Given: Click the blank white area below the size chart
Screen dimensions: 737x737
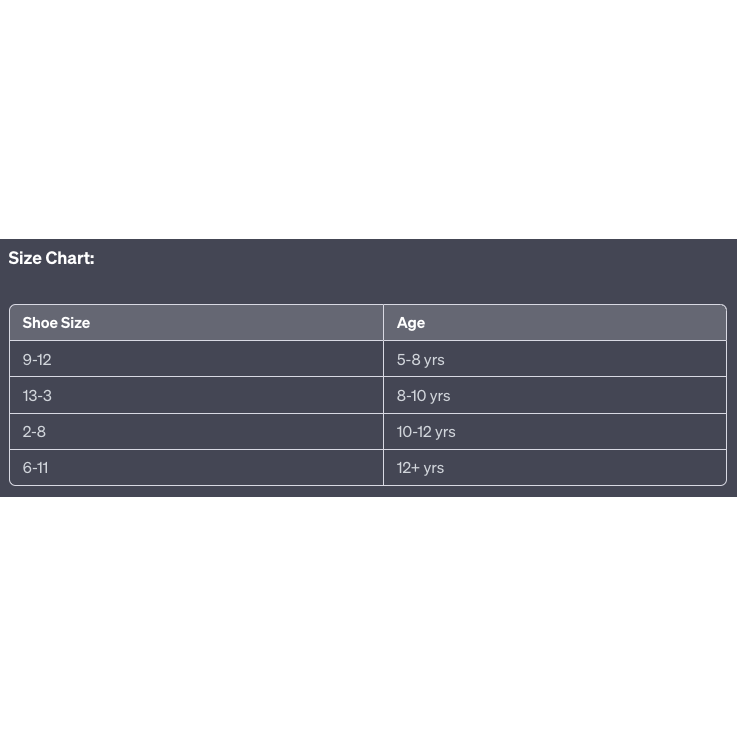Looking at the screenshot, I should pyautogui.click(x=368, y=615).
